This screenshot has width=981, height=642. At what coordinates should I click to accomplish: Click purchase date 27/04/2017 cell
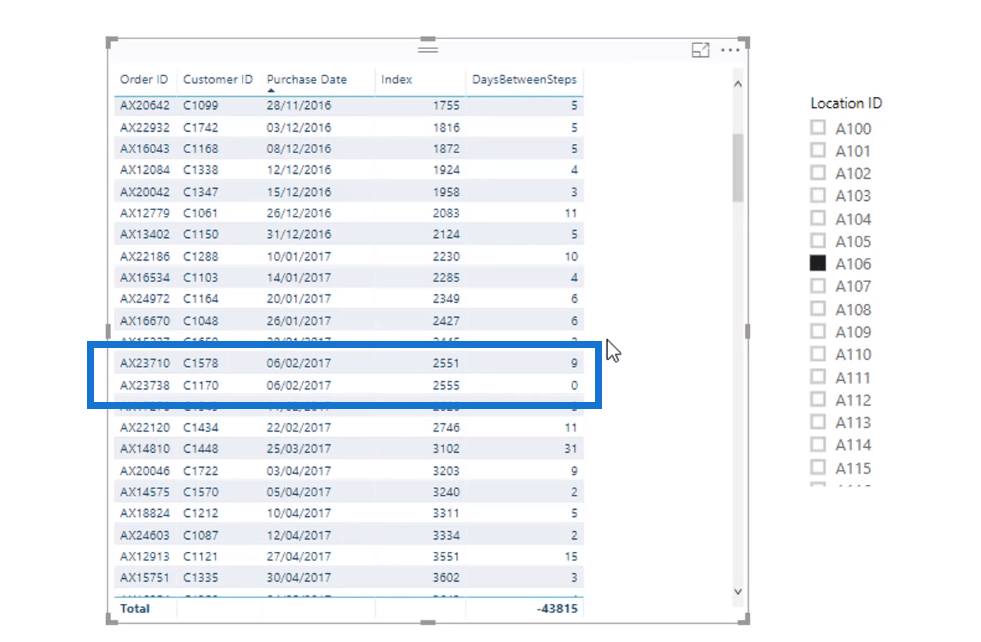pos(299,556)
